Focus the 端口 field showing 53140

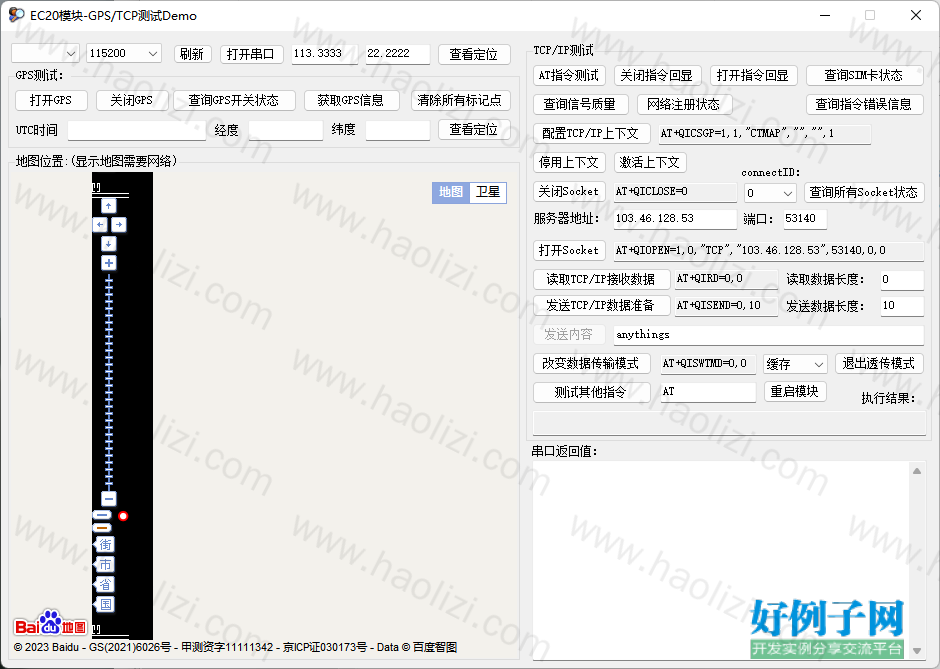click(x=805, y=219)
